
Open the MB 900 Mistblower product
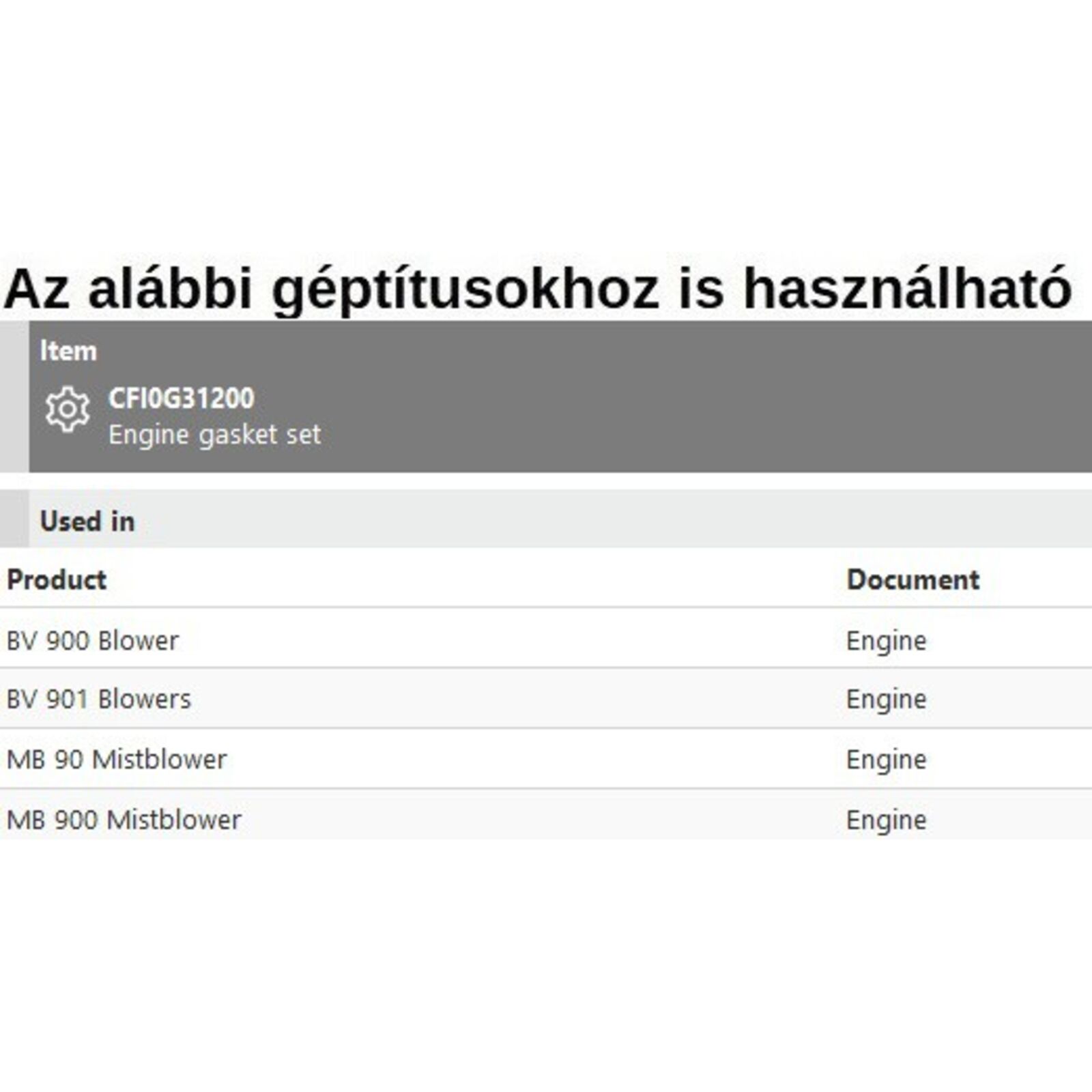(x=124, y=820)
